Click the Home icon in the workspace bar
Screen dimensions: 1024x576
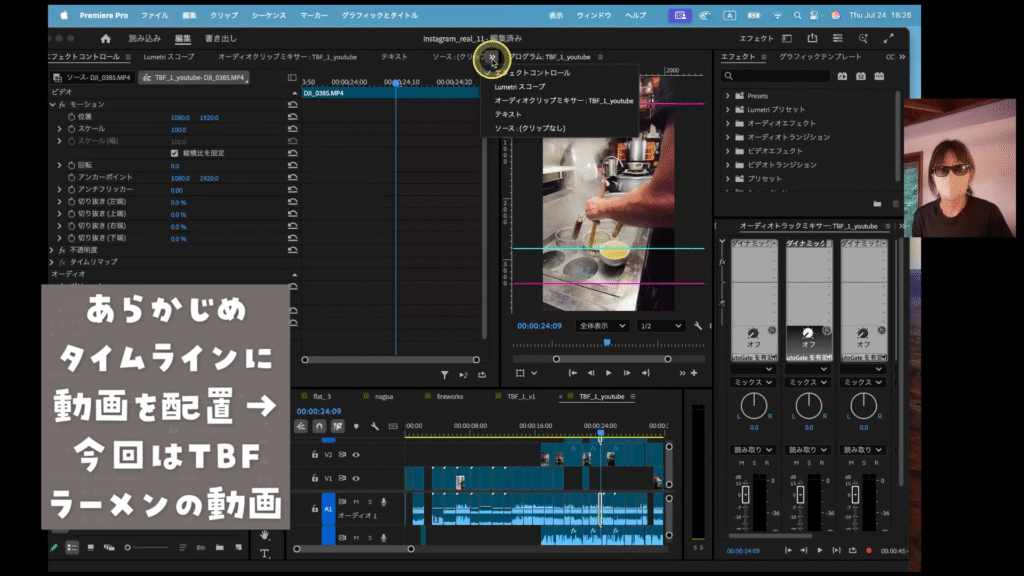point(106,39)
